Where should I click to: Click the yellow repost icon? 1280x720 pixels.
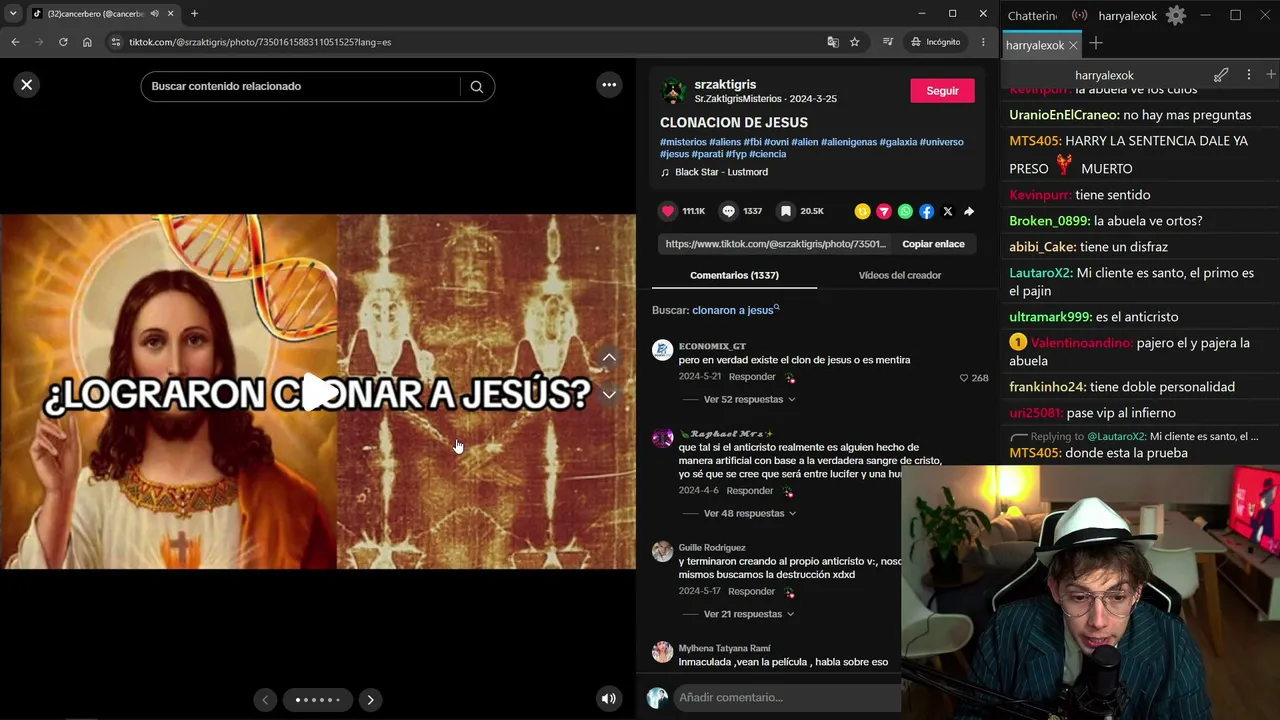click(862, 211)
